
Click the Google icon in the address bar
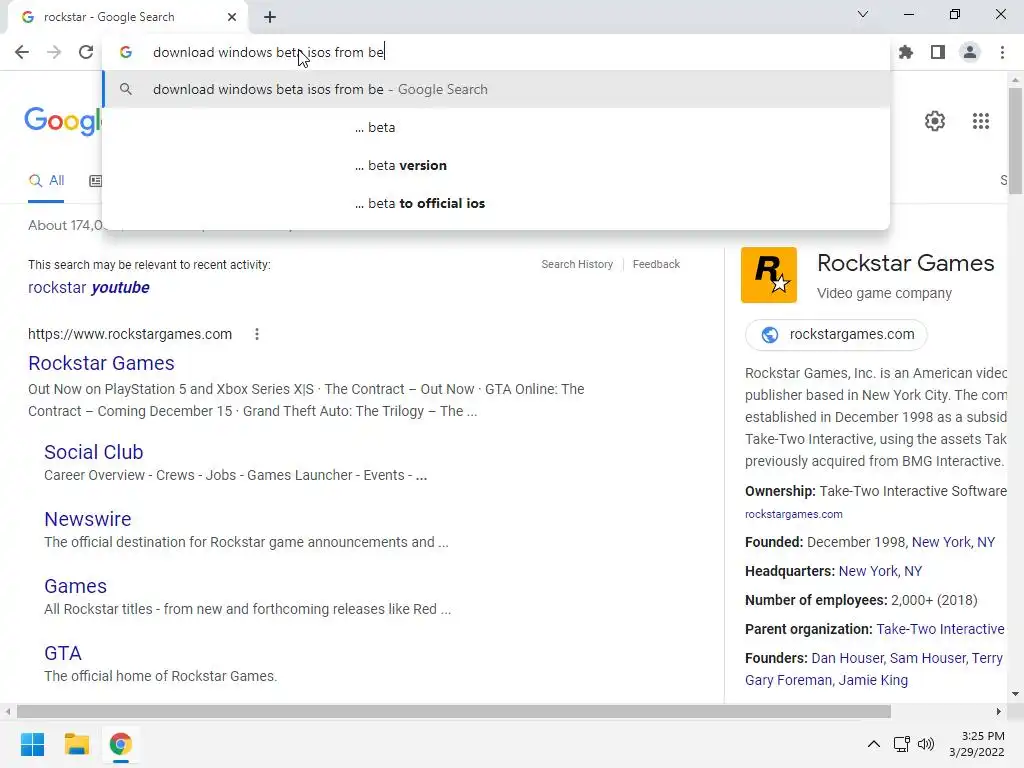tap(125, 52)
